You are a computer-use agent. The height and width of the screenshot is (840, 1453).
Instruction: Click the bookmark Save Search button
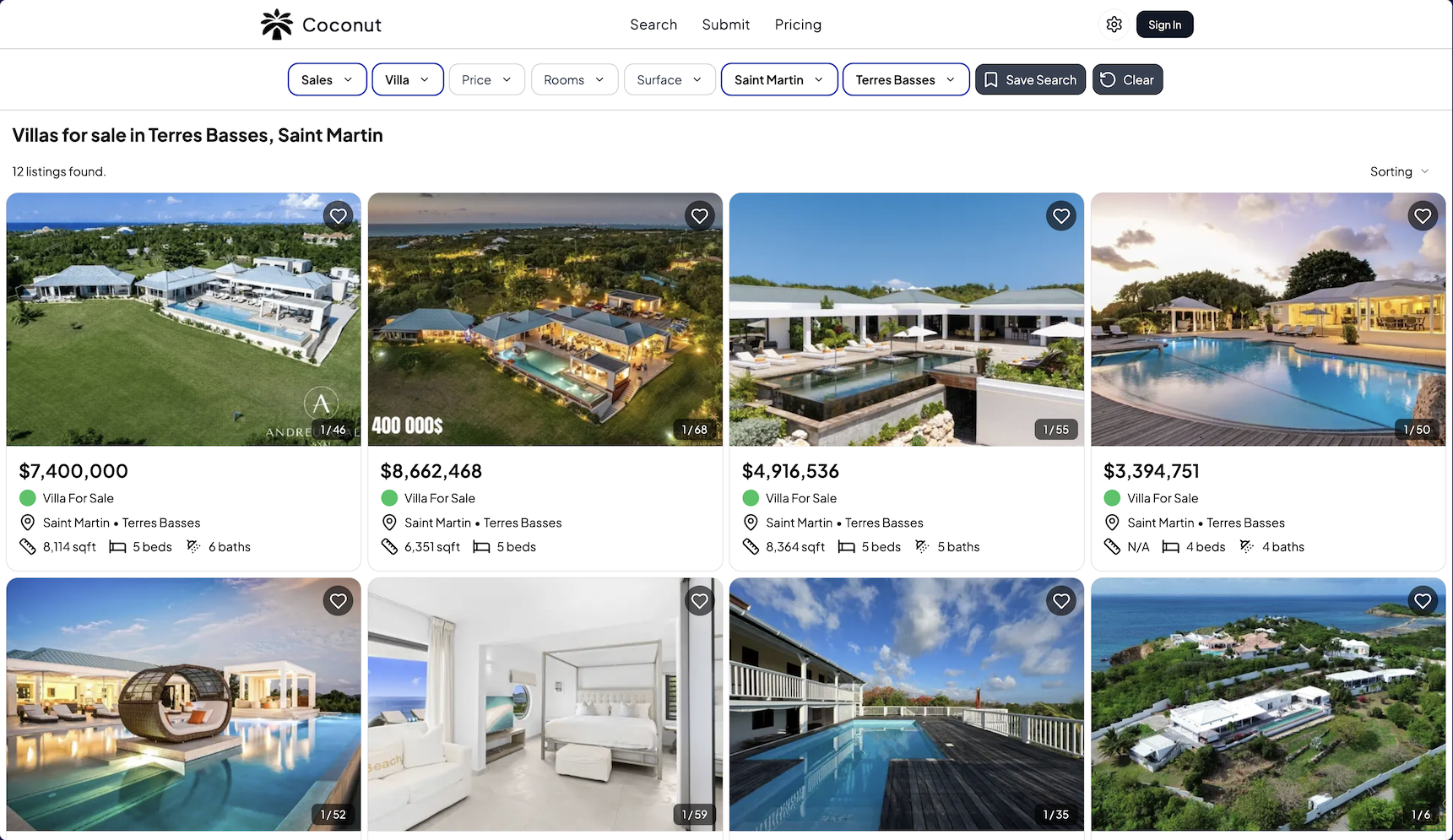(x=1030, y=79)
